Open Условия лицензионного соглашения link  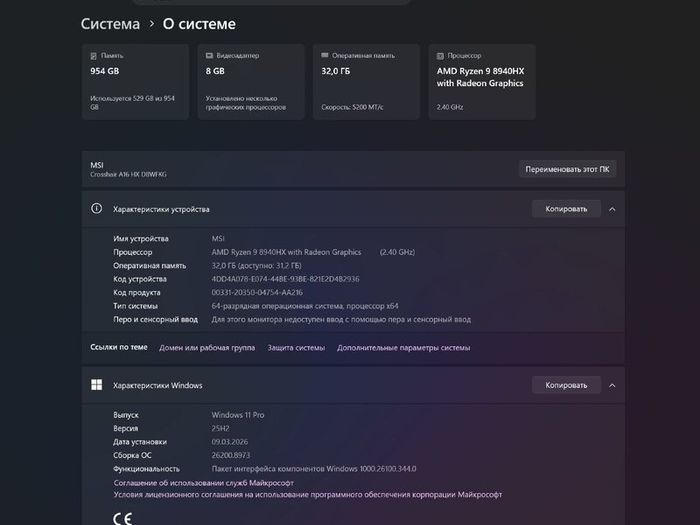pos(308,495)
